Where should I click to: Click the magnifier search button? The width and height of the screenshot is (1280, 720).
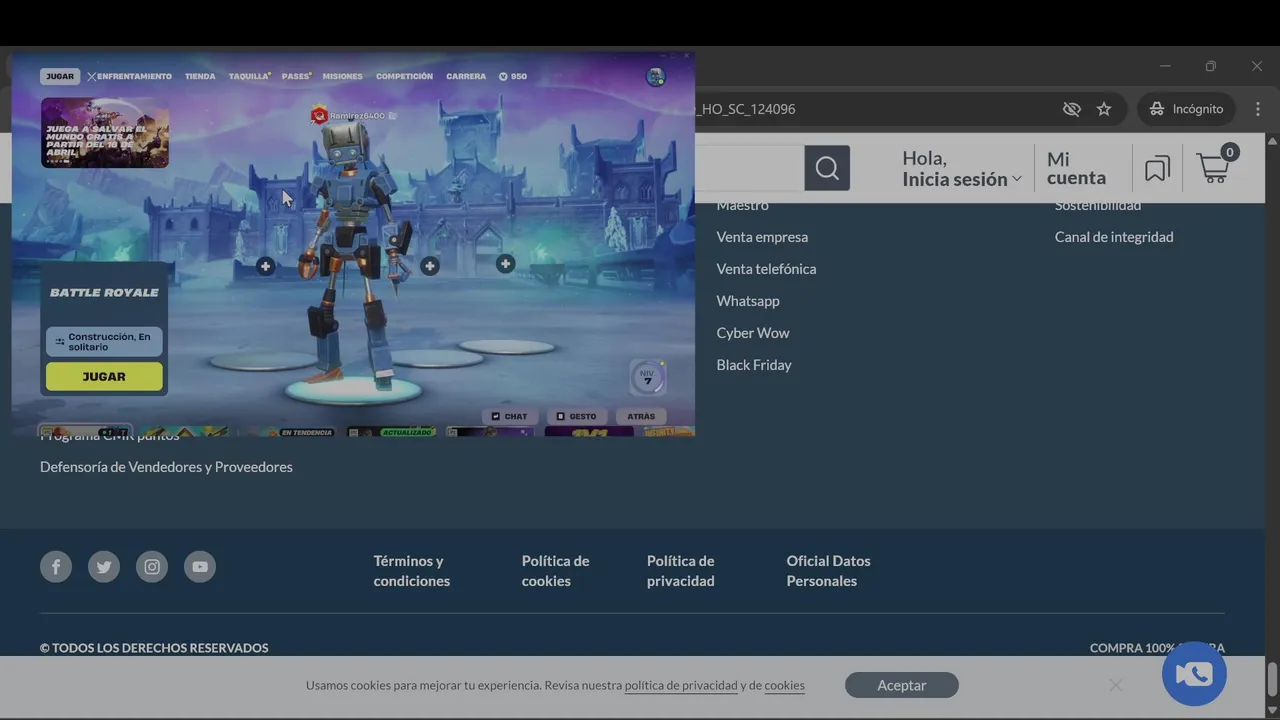pos(827,168)
